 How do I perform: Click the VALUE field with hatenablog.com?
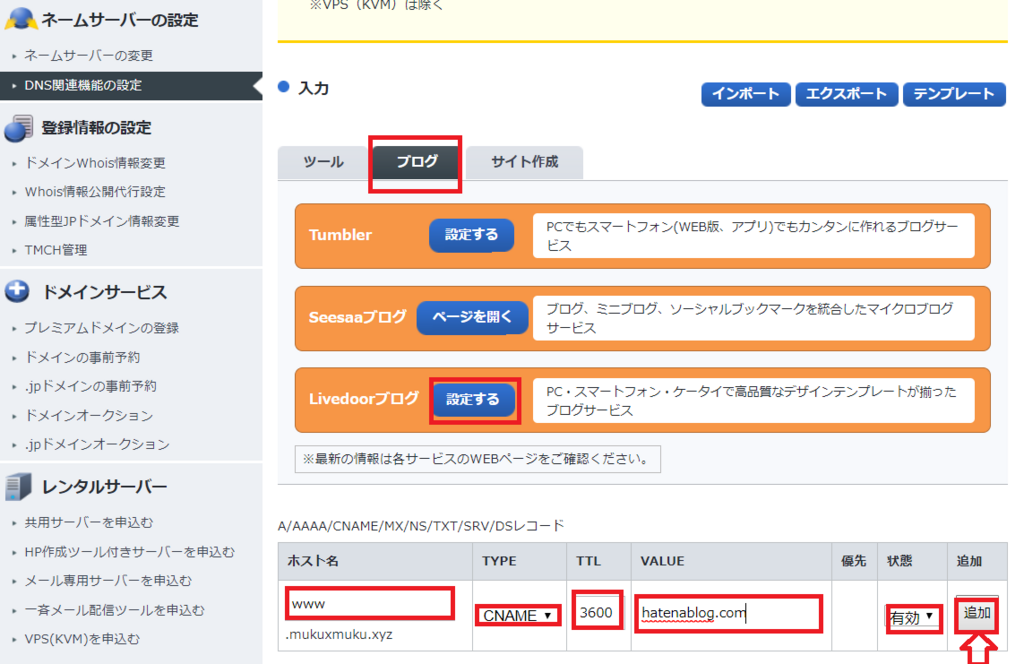(x=728, y=613)
